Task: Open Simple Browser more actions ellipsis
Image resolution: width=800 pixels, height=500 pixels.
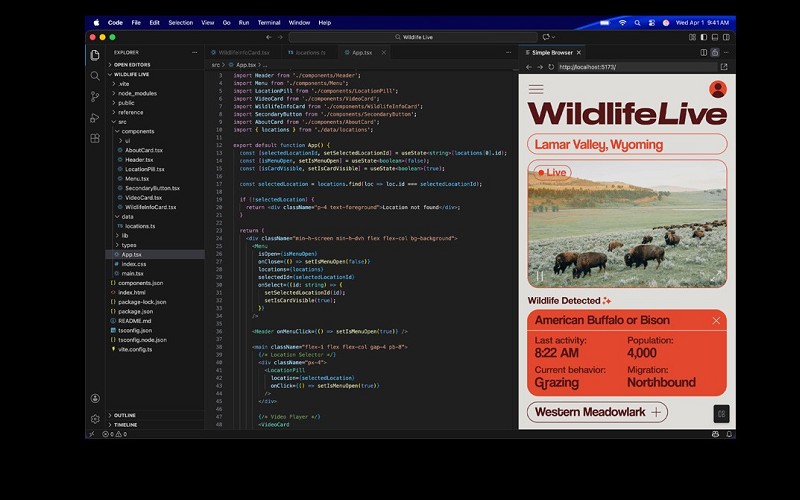Action: [x=726, y=53]
